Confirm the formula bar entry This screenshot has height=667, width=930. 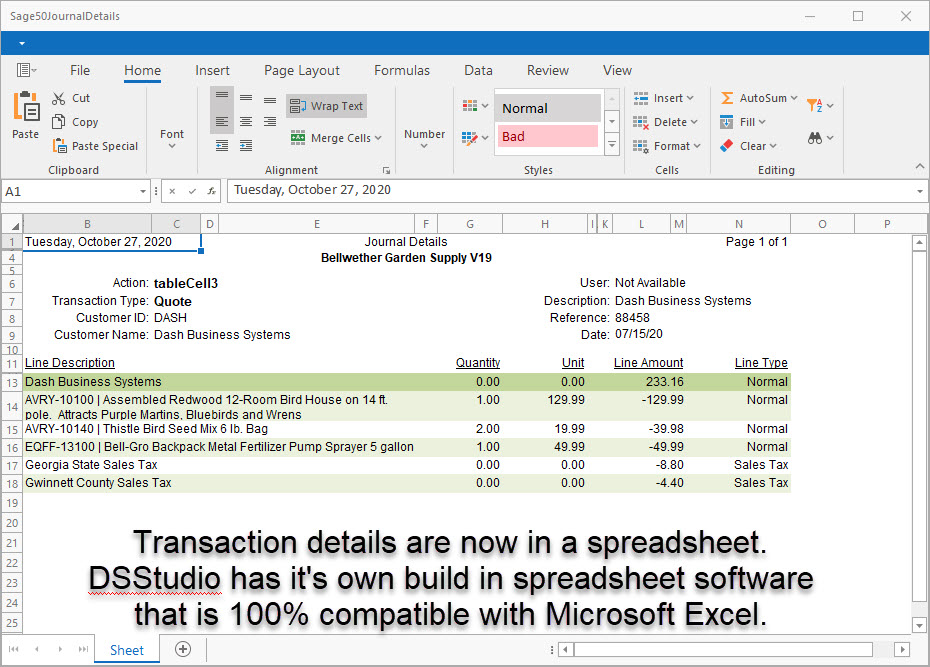pos(192,192)
